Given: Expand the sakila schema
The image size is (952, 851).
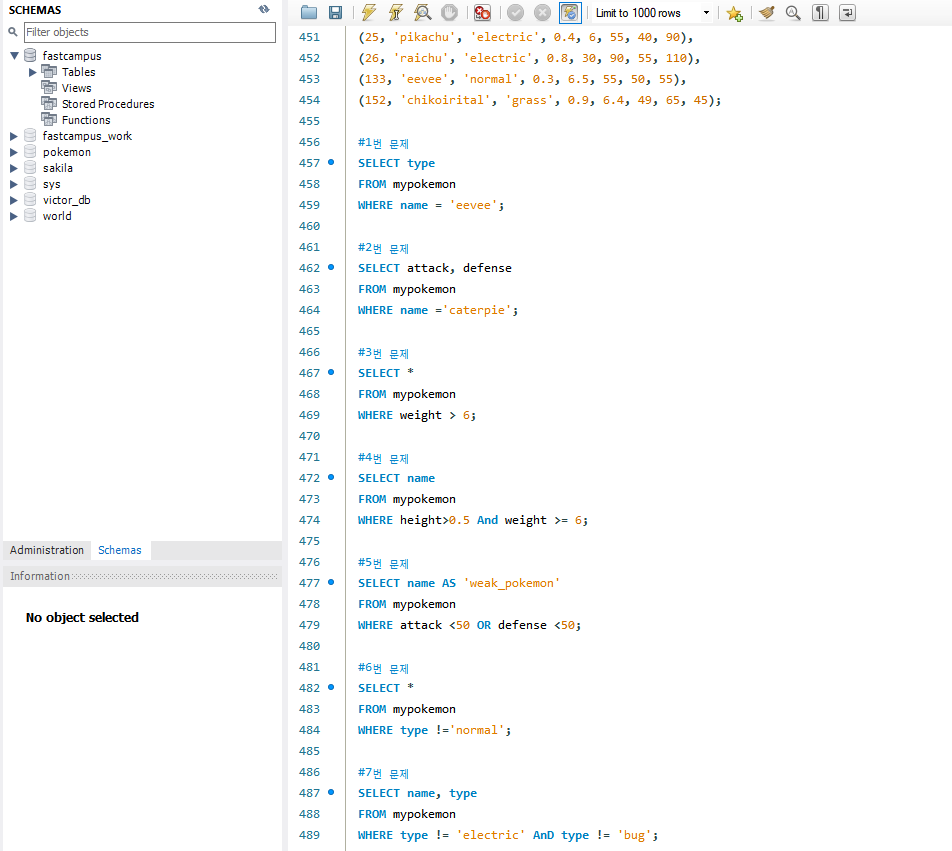Looking at the screenshot, I should tap(13, 168).
